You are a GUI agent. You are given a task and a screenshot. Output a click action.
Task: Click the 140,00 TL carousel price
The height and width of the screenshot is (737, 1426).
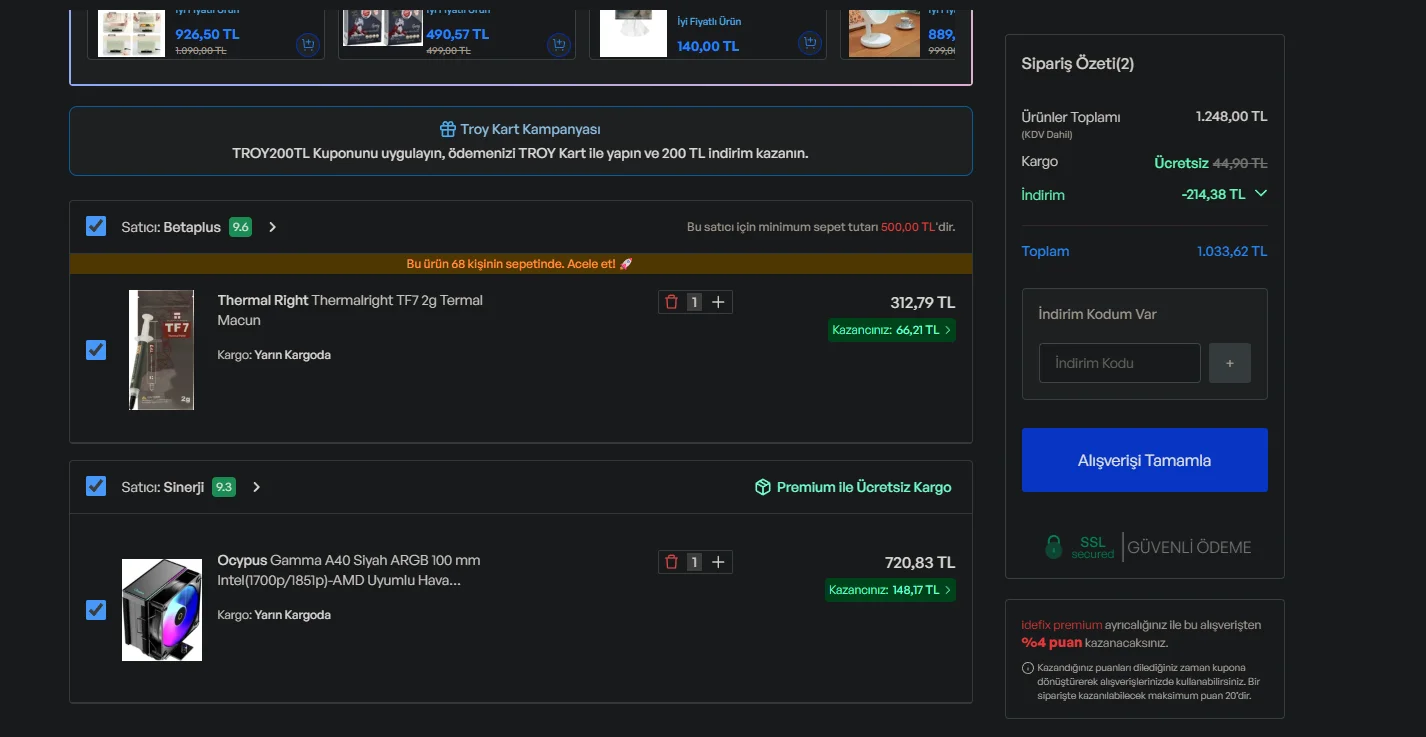tap(708, 46)
